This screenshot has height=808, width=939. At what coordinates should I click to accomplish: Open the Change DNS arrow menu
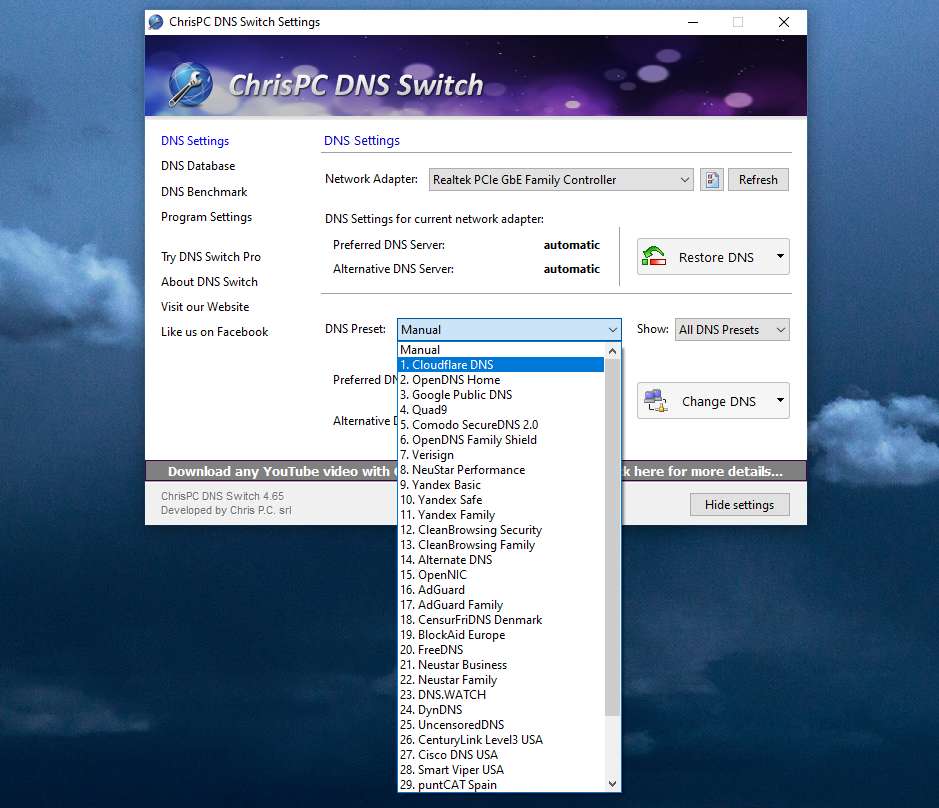pos(780,400)
